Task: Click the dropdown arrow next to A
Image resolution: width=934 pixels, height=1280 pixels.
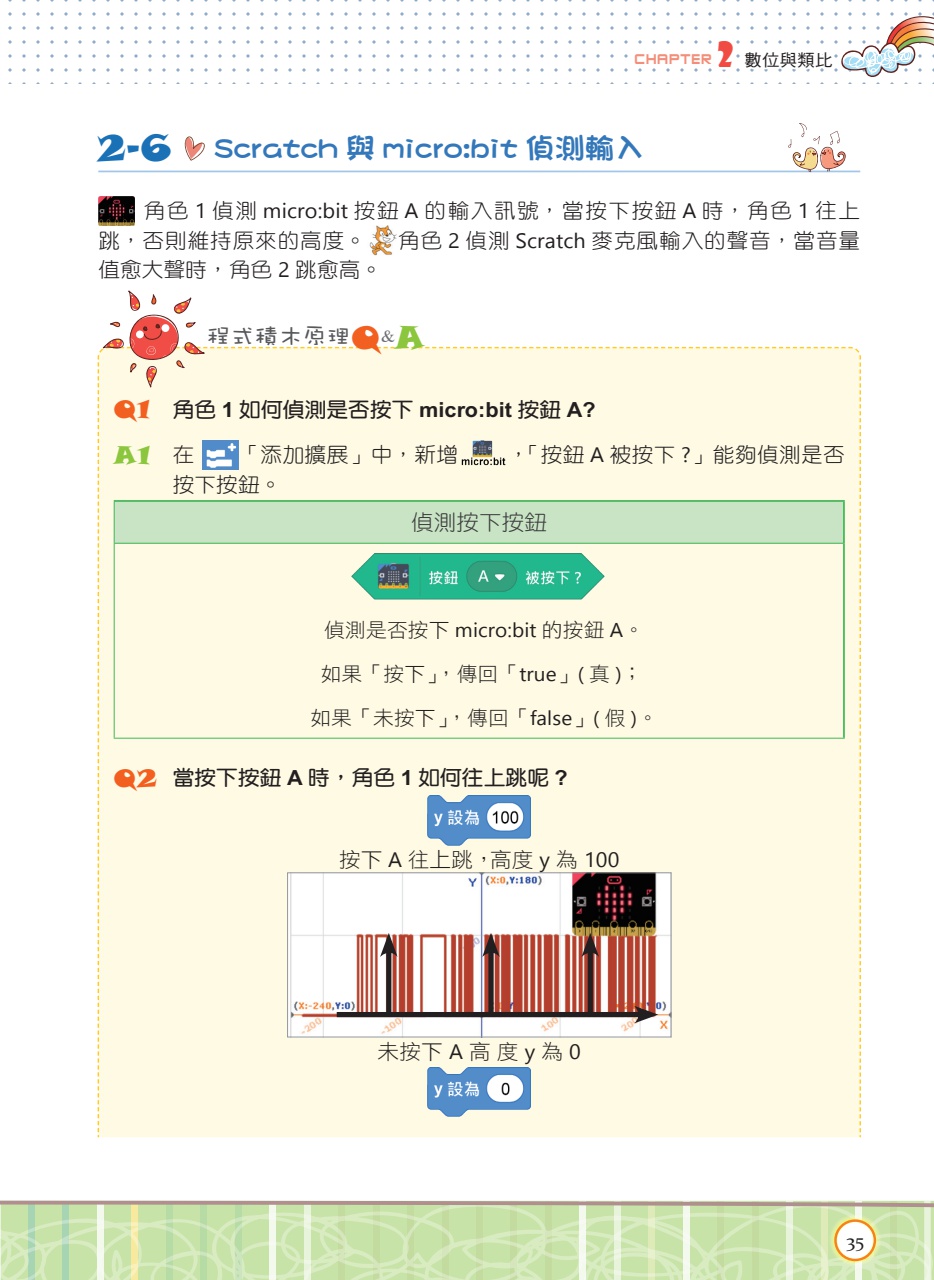Action: [x=500, y=577]
